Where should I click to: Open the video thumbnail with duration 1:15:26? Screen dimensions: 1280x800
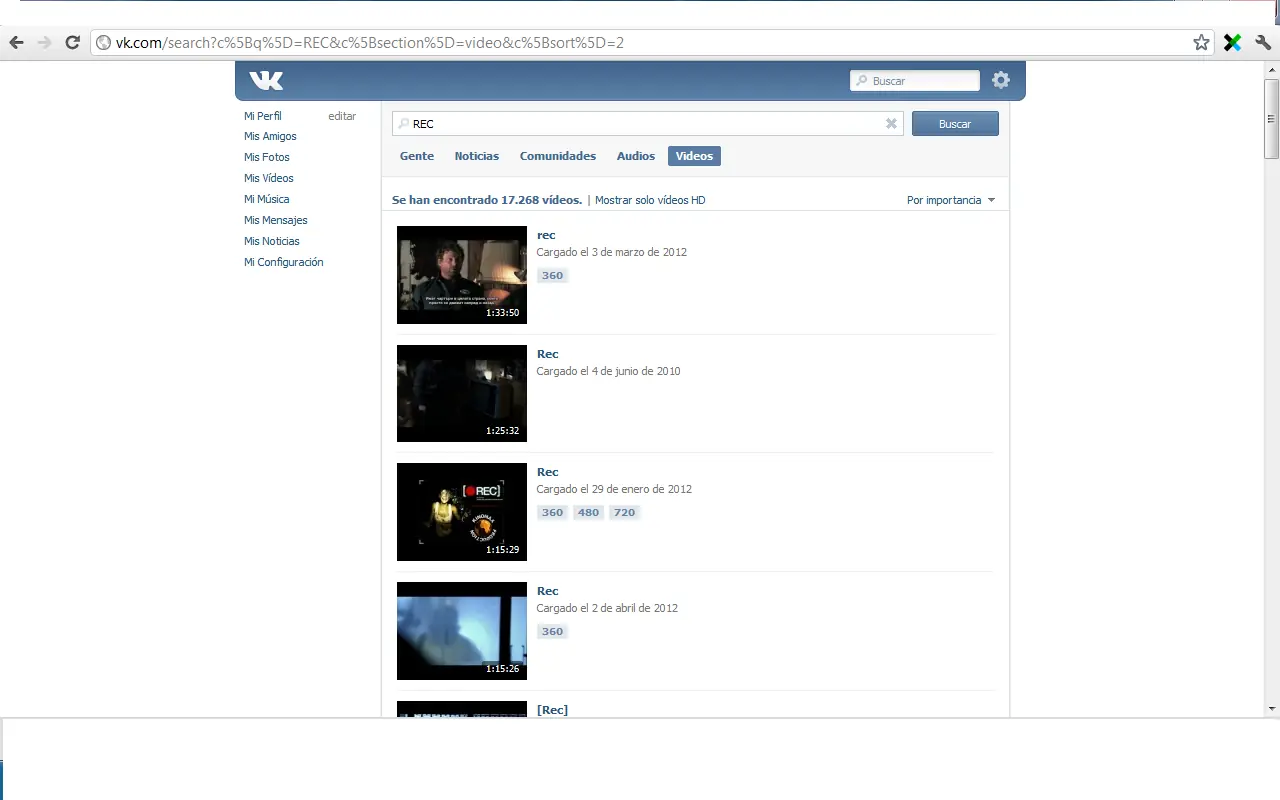462,631
